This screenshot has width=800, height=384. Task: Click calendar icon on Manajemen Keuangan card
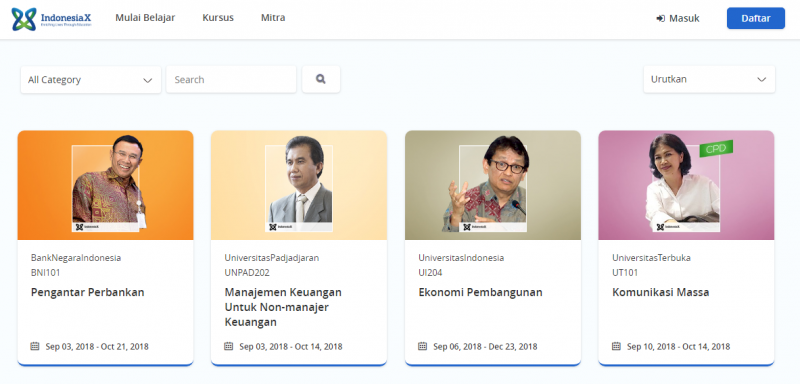click(229, 346)
